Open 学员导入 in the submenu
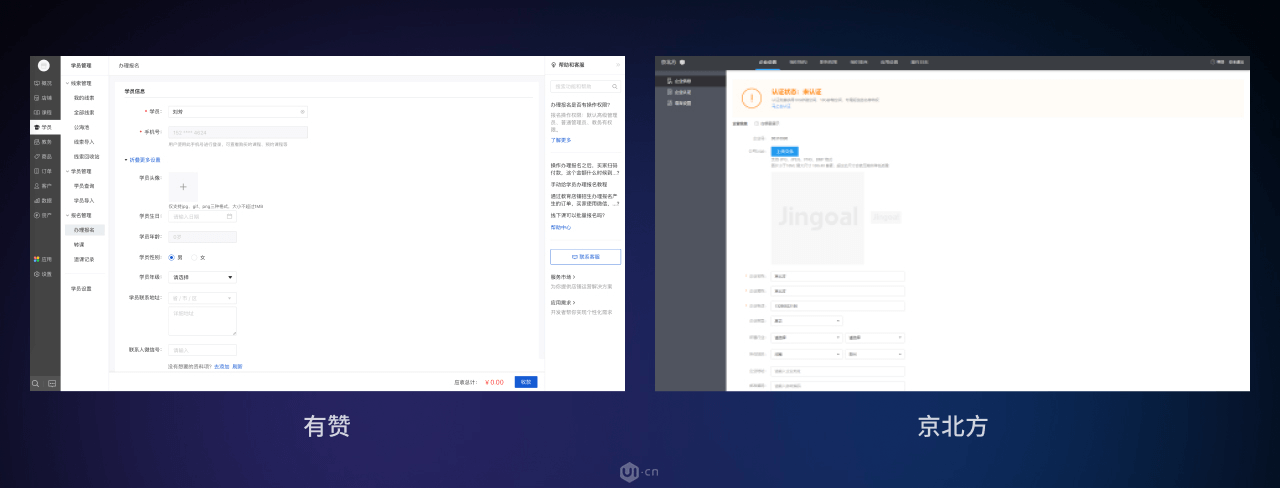The height and width of the screenshot is (488, 1280). (x=84, y=200)
